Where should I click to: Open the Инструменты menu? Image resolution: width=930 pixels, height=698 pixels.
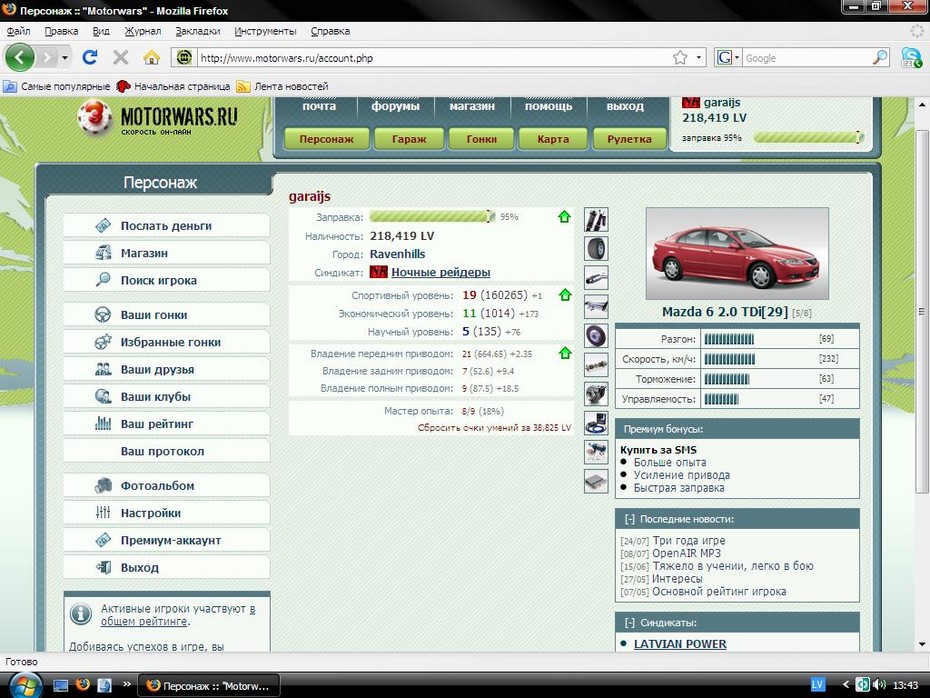265,31
